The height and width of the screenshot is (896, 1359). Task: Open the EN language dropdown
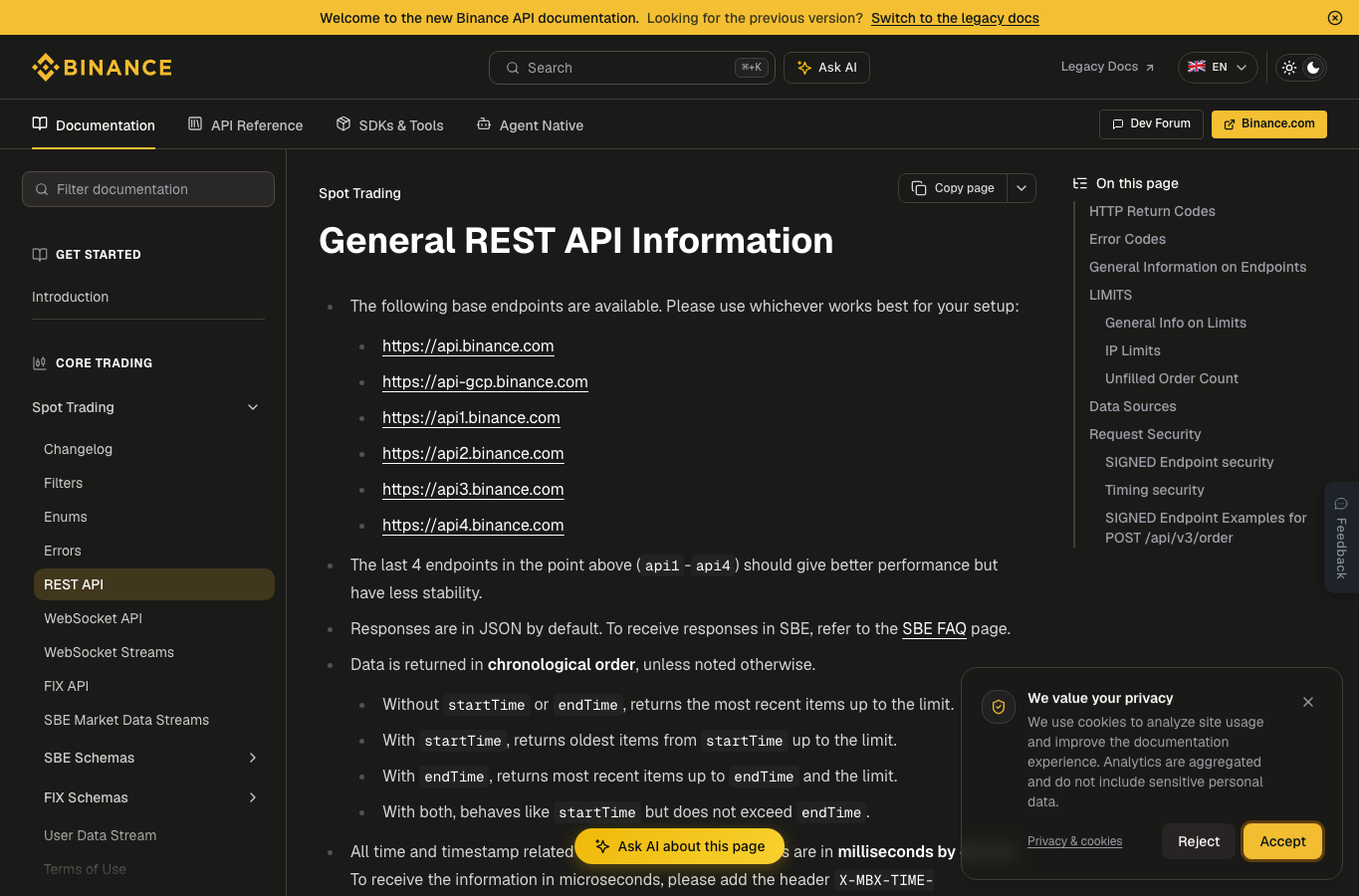[x=1218, y=67]
